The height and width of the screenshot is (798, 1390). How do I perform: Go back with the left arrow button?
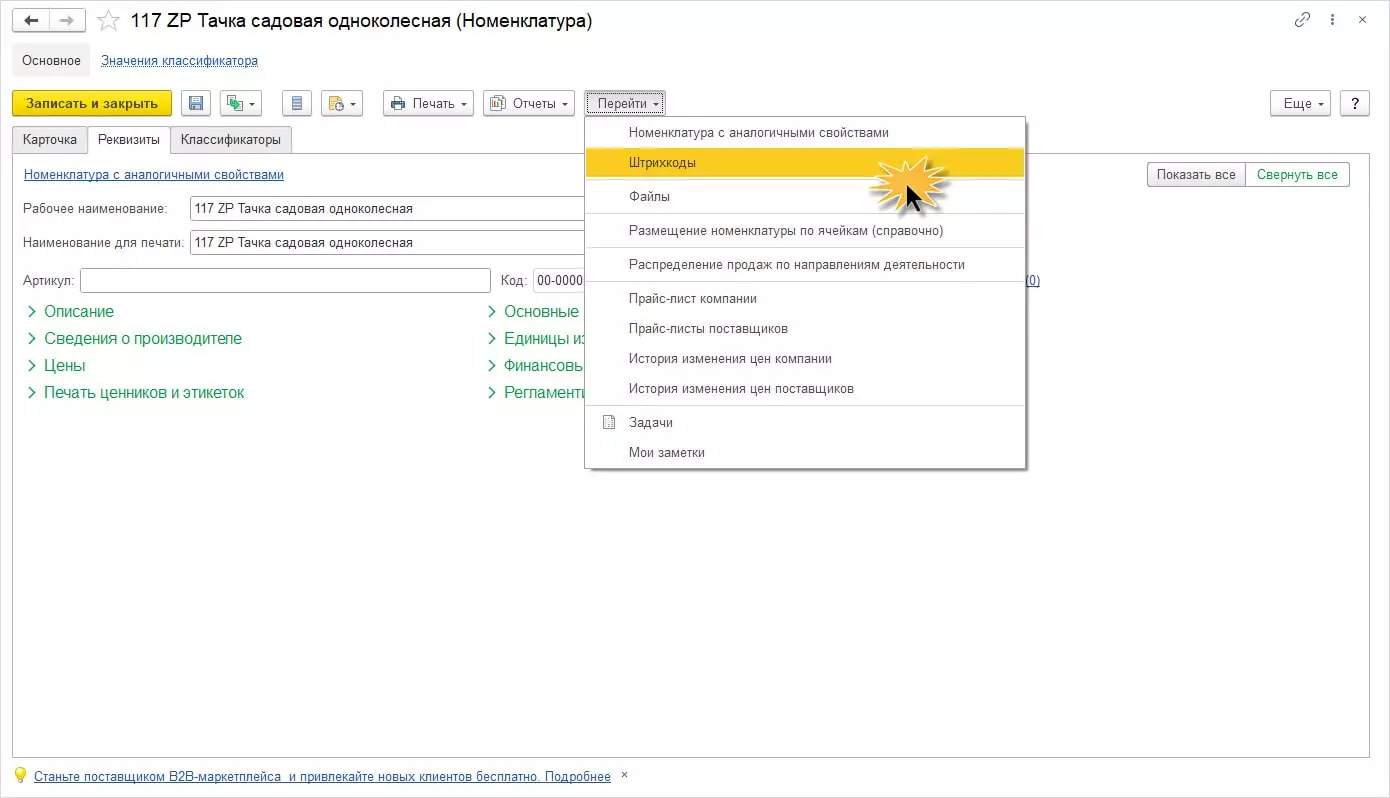[x=31, y=20]
